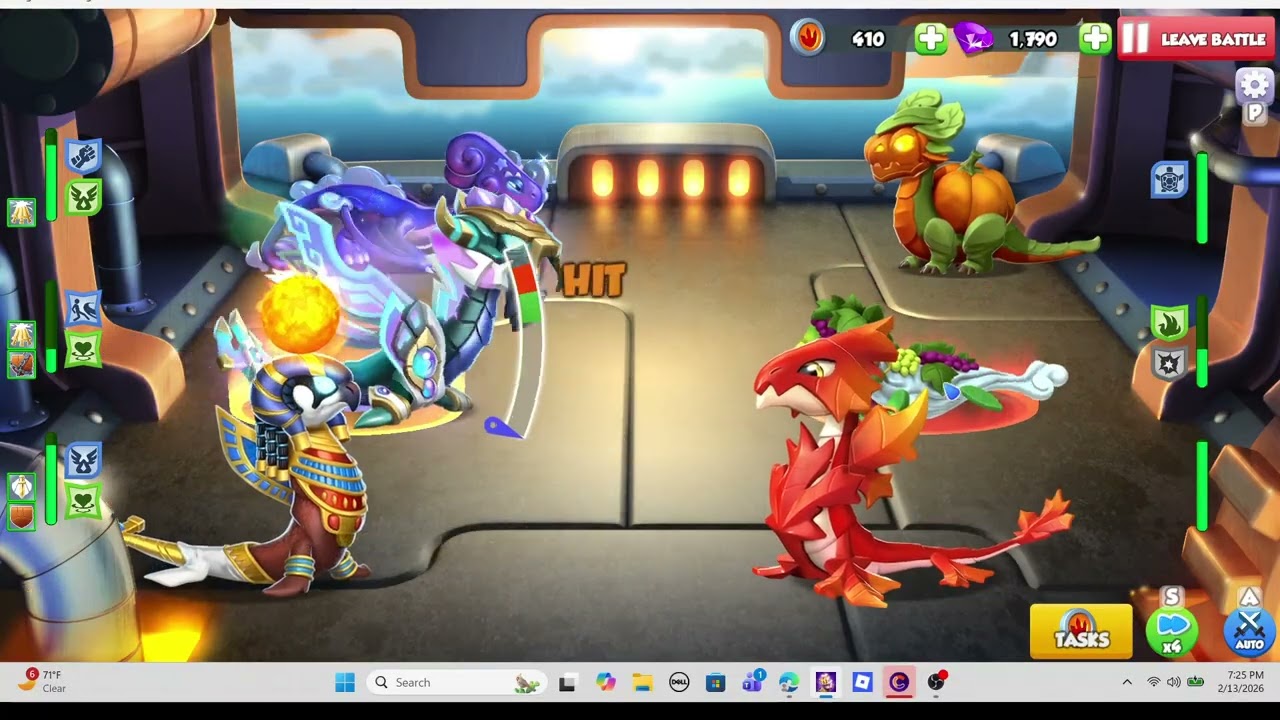Image resolution: width=1280 pixels, height=720 pixels.
Task: Click the Leave Battle button
Action: [x=1197, y=40]
